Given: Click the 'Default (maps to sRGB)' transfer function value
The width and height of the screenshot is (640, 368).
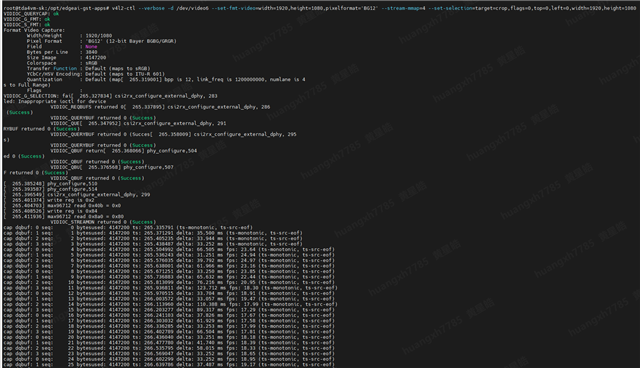Looking at the screenshot, I should click(118, 69).
